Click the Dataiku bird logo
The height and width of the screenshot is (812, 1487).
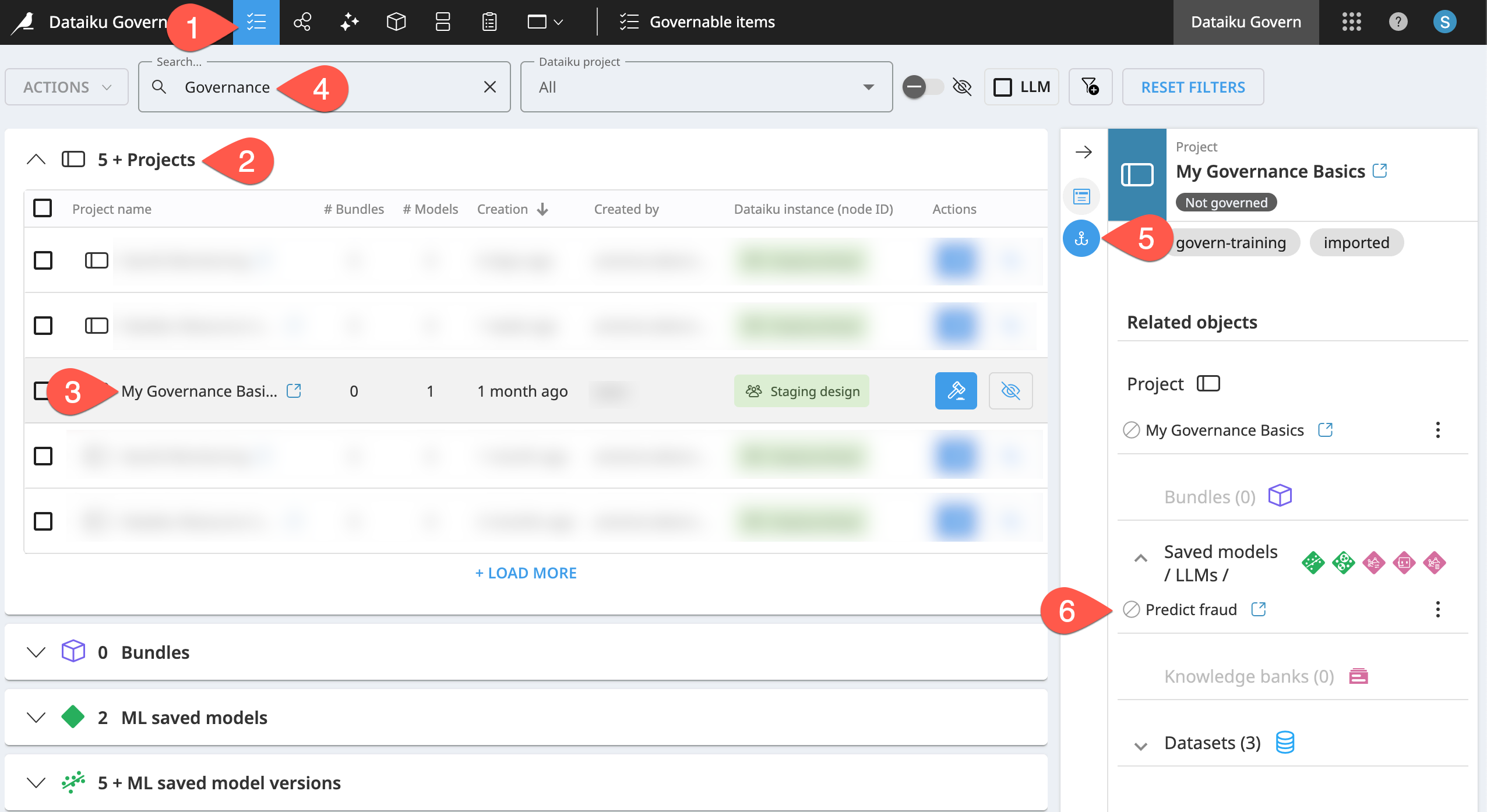(23, 22)
